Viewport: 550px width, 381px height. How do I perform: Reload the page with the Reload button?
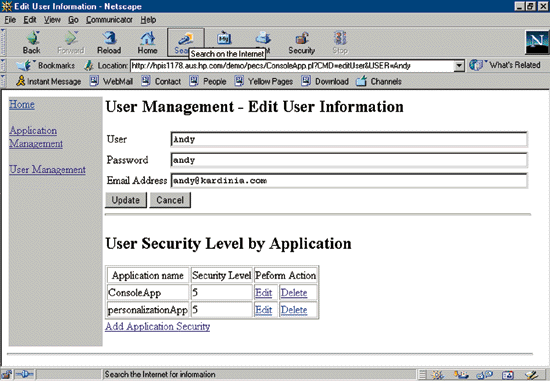click(x=109, y=42)
